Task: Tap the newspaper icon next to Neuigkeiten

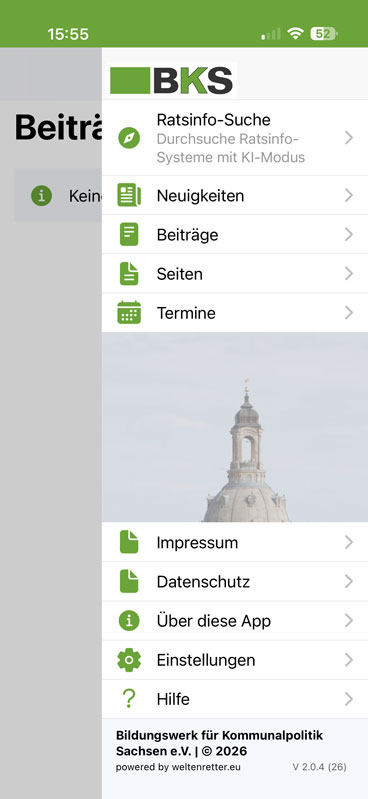Action: tap(129, 195)
